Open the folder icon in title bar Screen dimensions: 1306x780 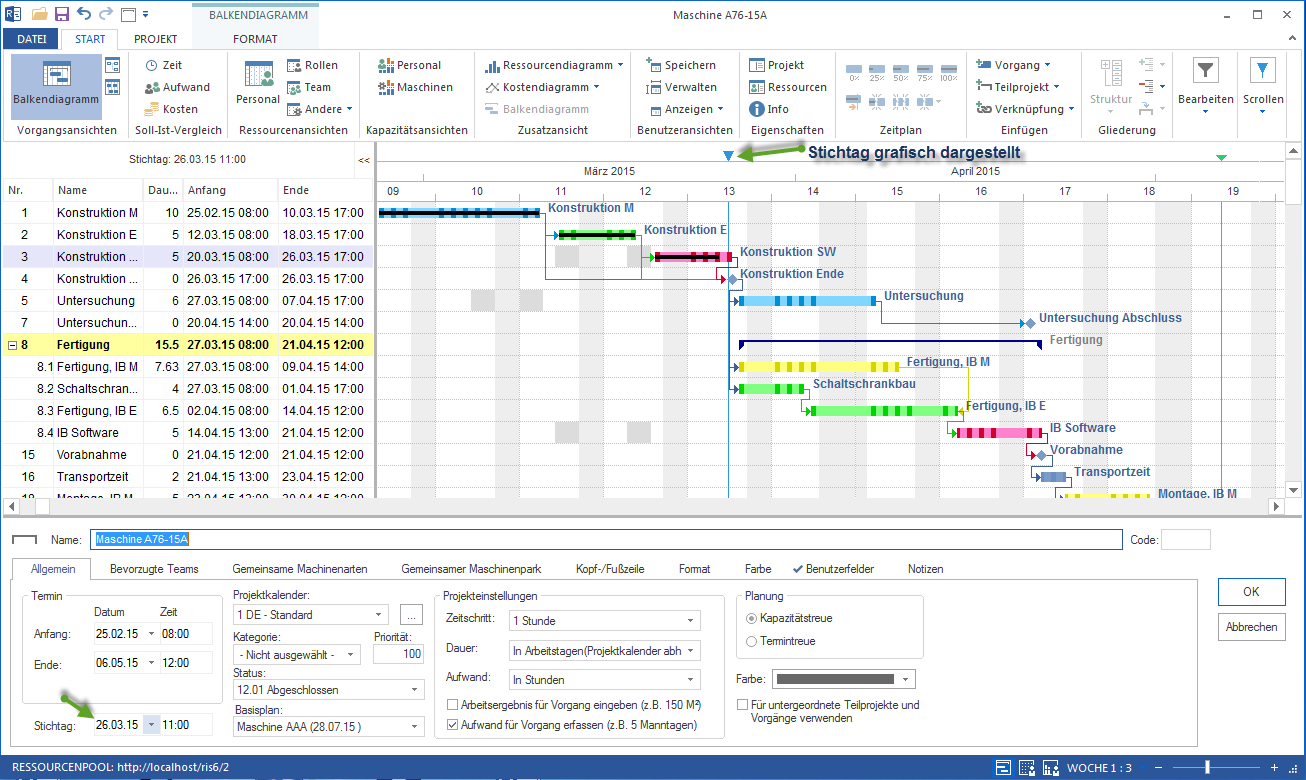click(x=39, y=14)
